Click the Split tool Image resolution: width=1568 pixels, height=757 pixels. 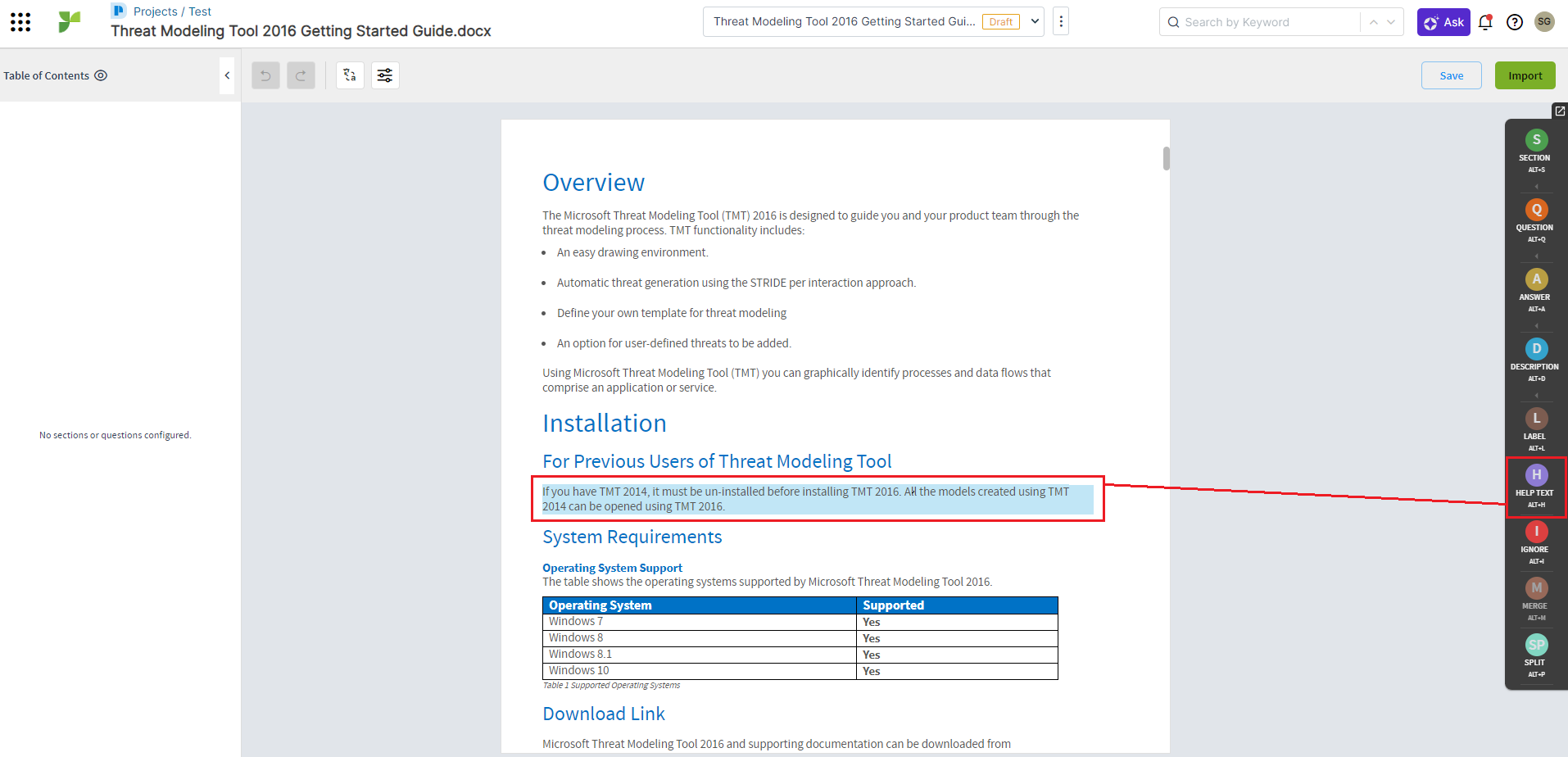click(x=1536, y=655)
